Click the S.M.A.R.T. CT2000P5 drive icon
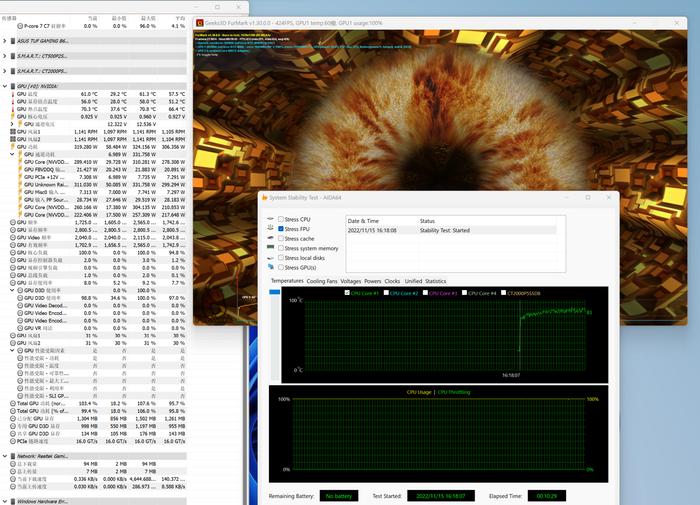Screen dimensions: 700x505 click(12, 71)
